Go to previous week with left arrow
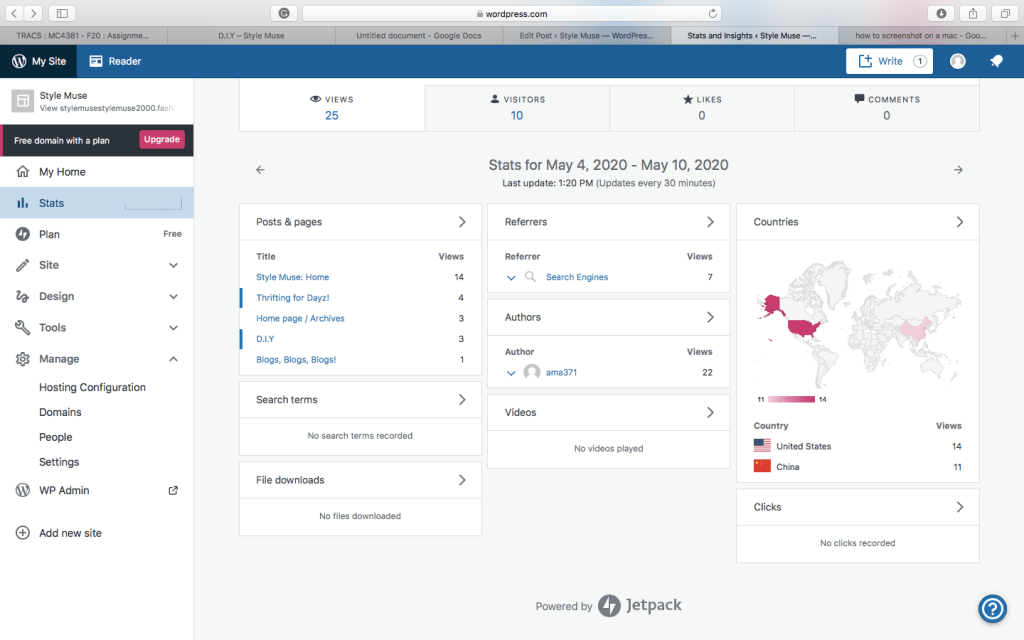Viewport: 1024px width, 640px height. pyautogui.click(x=260, y=170)
